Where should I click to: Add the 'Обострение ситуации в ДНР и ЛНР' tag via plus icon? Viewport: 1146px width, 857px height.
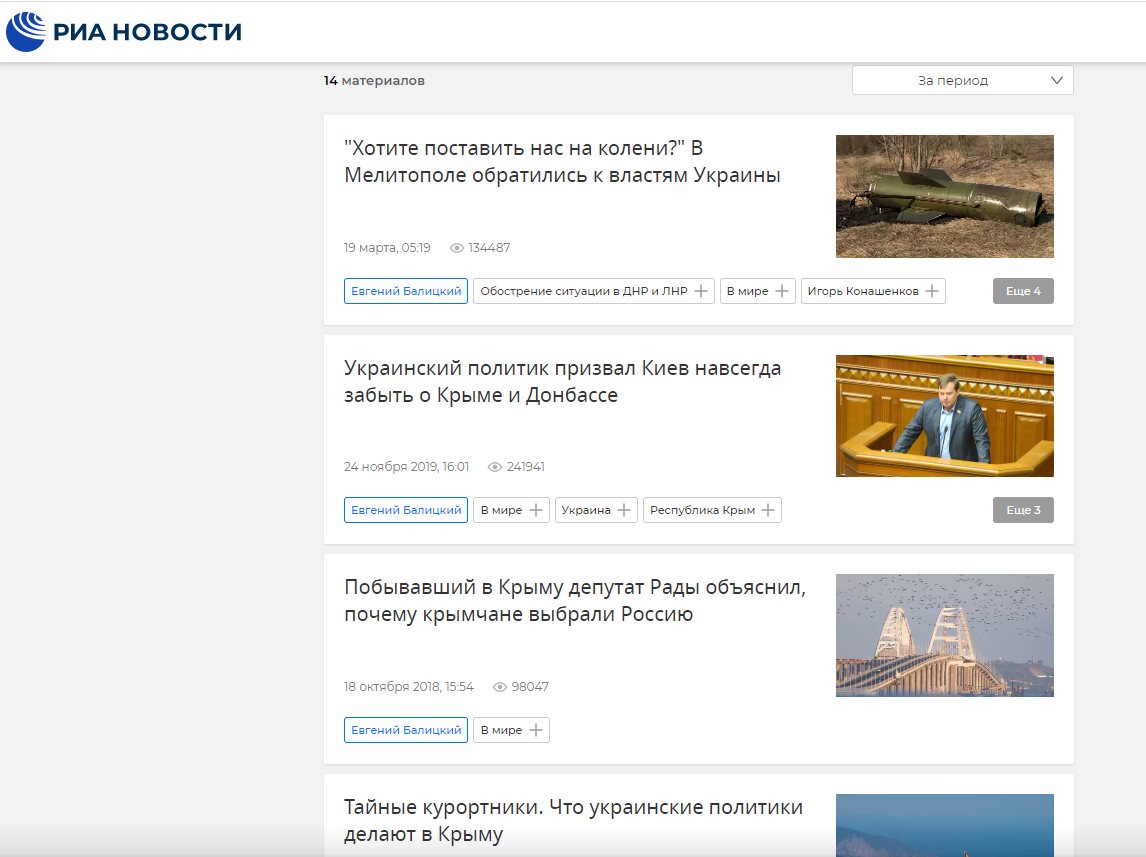pos(701,291)
